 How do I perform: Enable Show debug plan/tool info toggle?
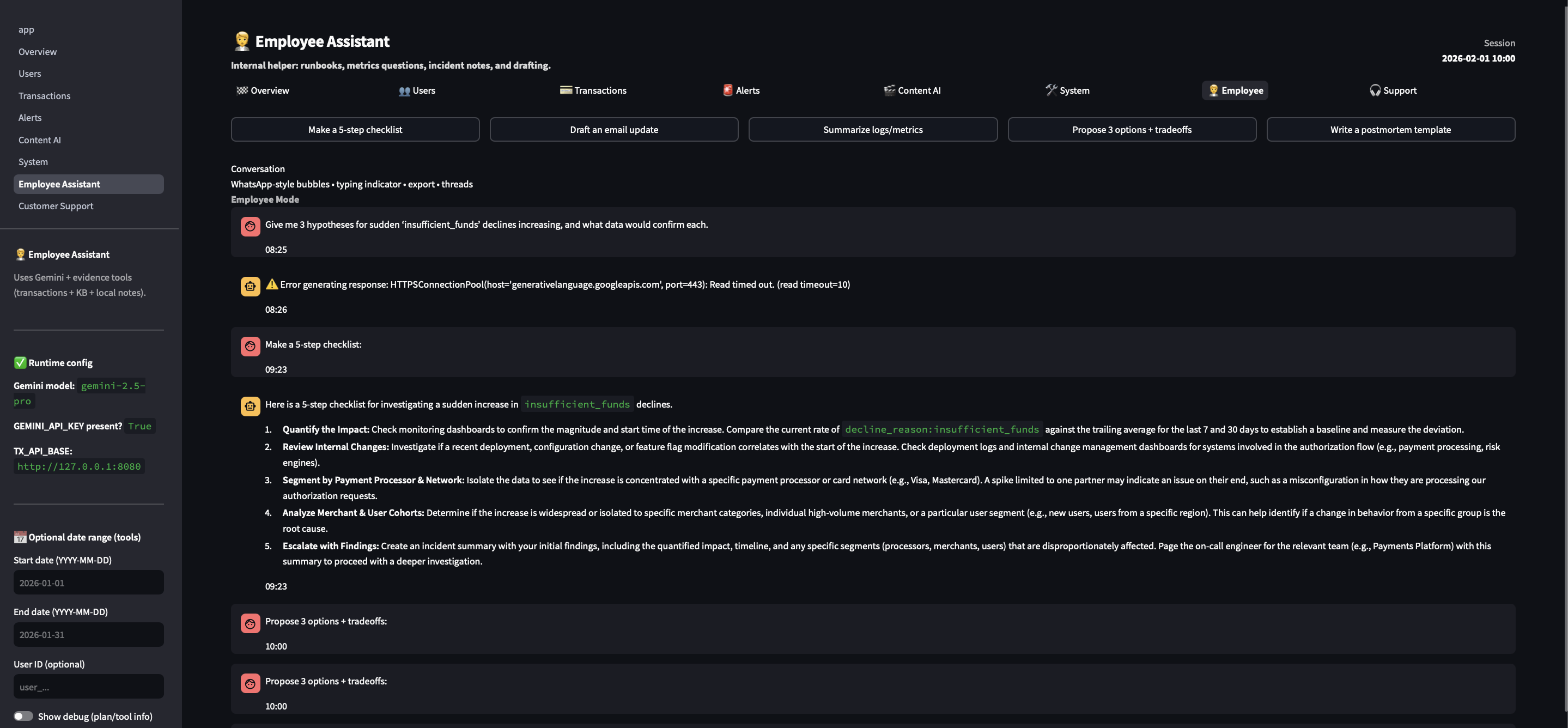click(23, 716)
